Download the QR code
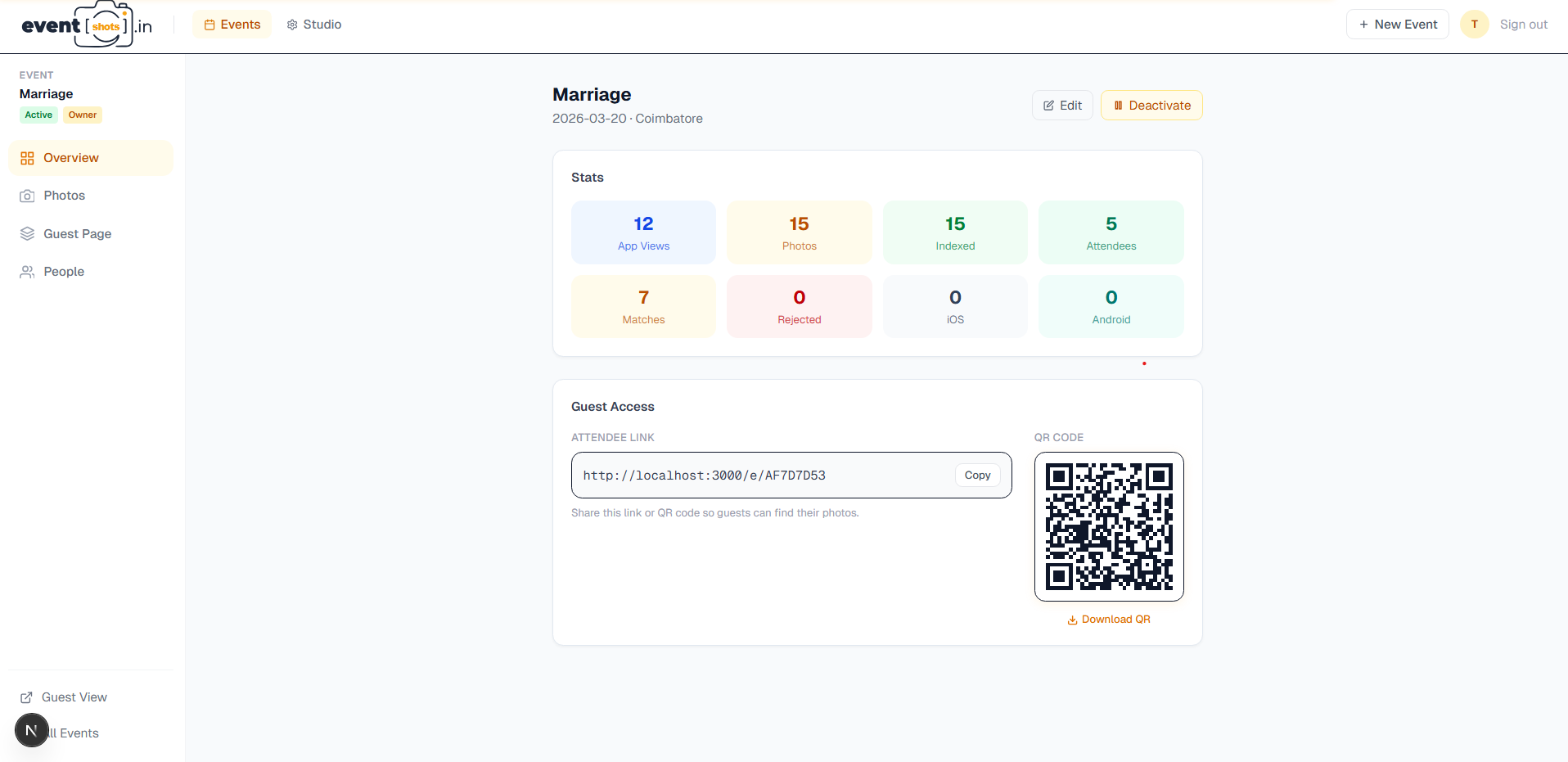Viewport: 1568px width, 762px height. (x=1108, y=620)
